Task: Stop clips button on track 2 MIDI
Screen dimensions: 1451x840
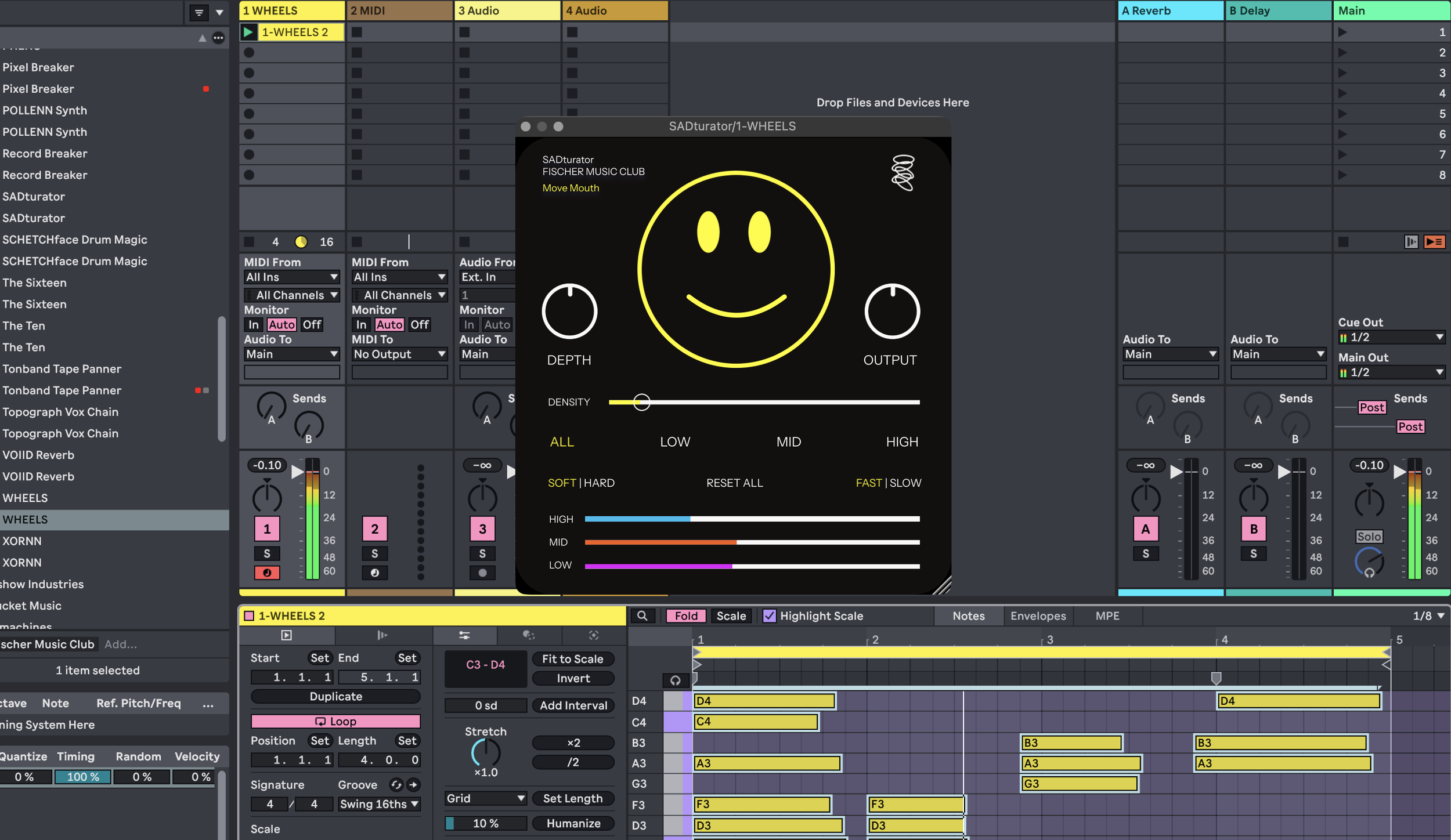Action: click(357, 241)
